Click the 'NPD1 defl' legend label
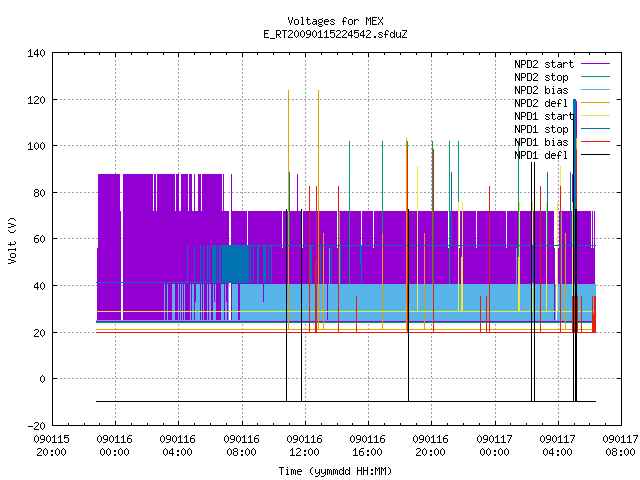This screenshot has height=480, width=640. pos(541,156)
